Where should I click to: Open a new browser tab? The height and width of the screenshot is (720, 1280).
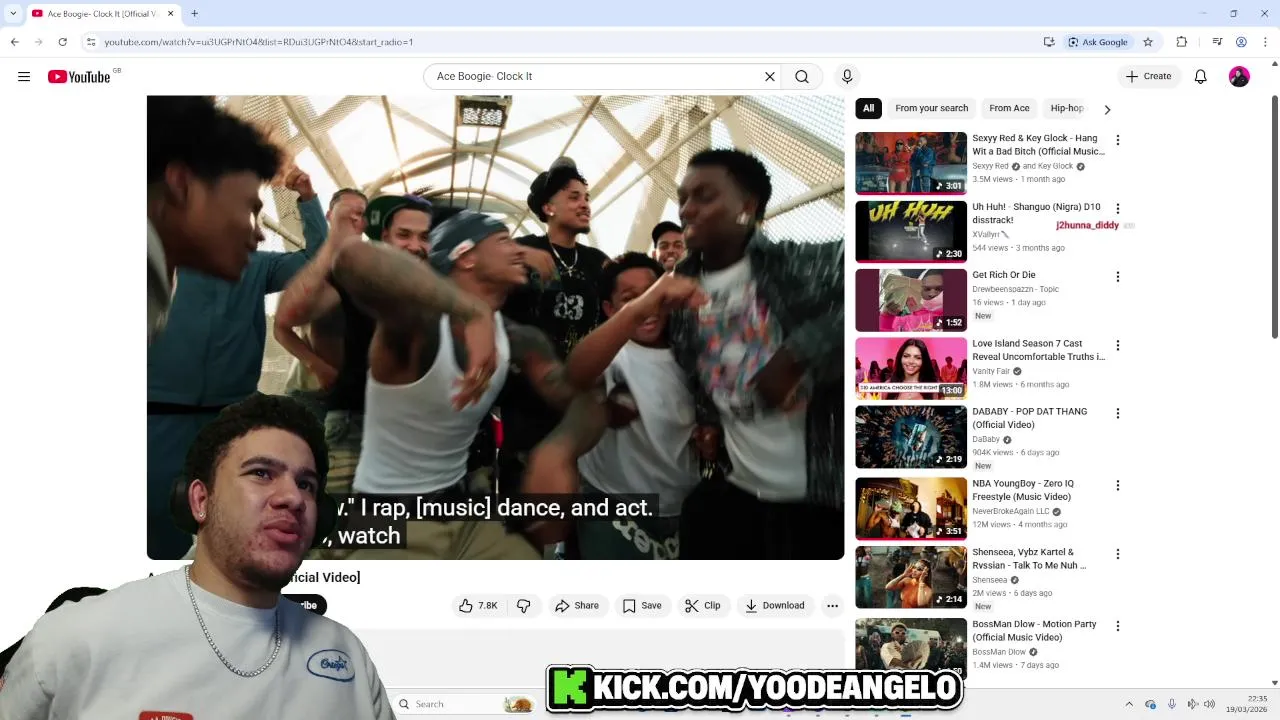(x=194, y=13)
